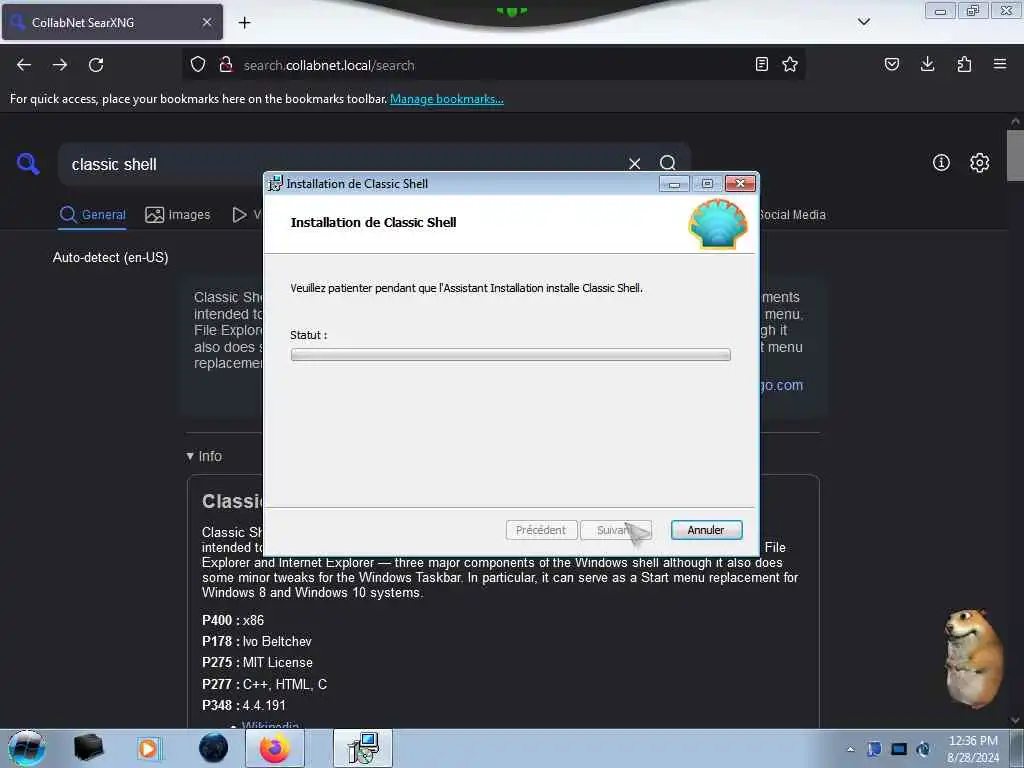This screenshot has height=768, width=1024.
Task: Click the Classic Shell shell logo
Action: (718, 224)
